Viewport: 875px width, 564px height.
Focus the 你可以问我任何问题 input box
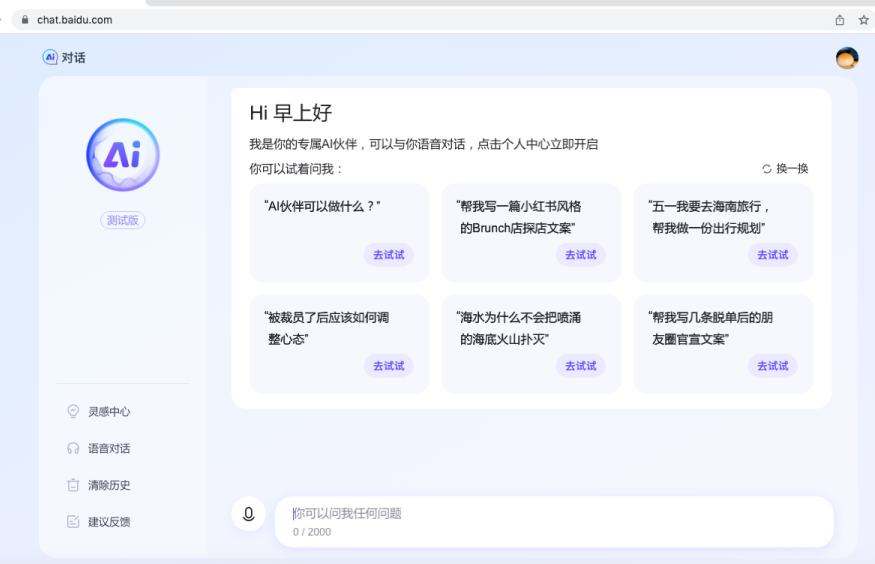coord(554,522)
